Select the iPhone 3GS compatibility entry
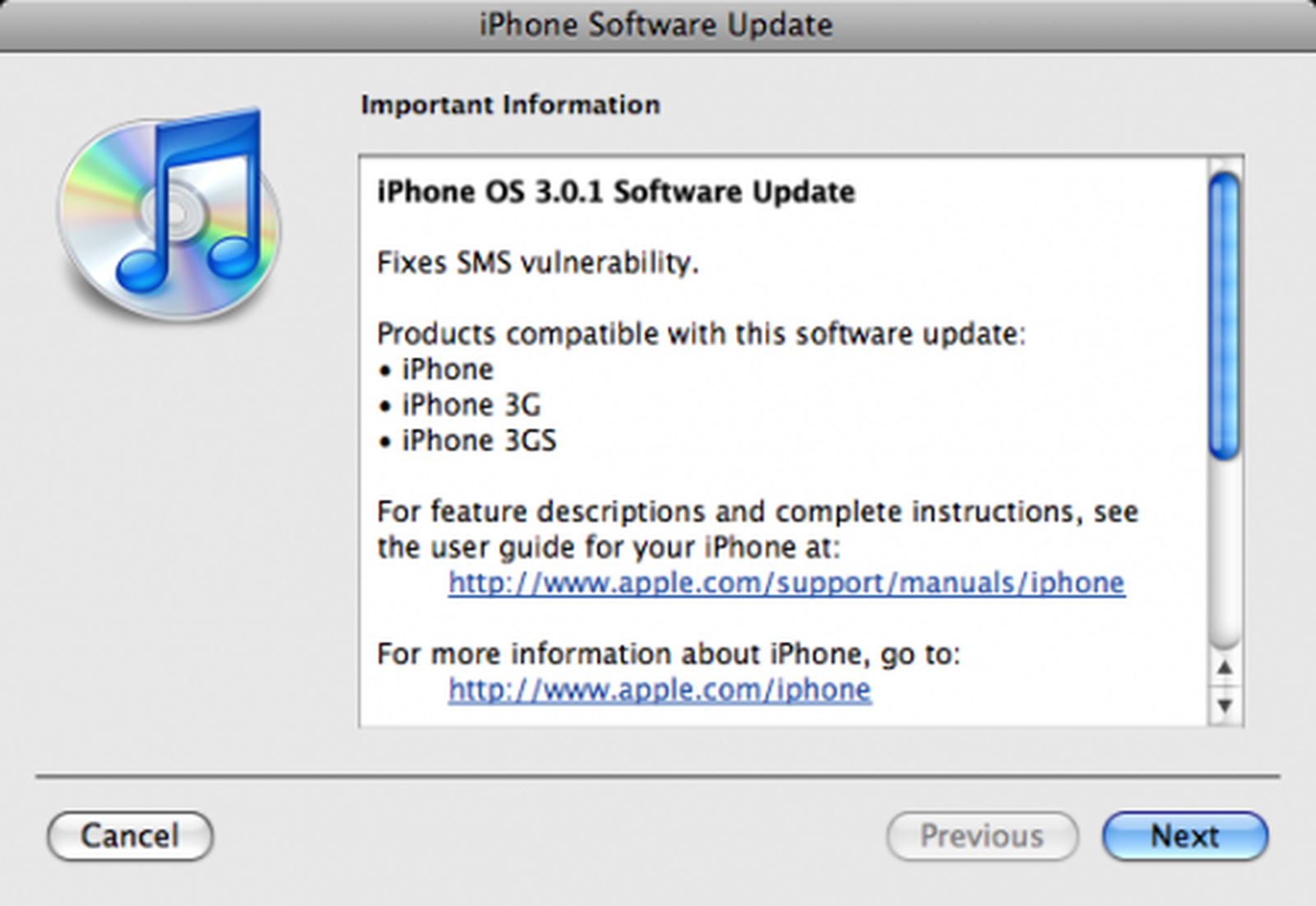Viewport: 1316px width, 906px height. [x=479, y=440]
